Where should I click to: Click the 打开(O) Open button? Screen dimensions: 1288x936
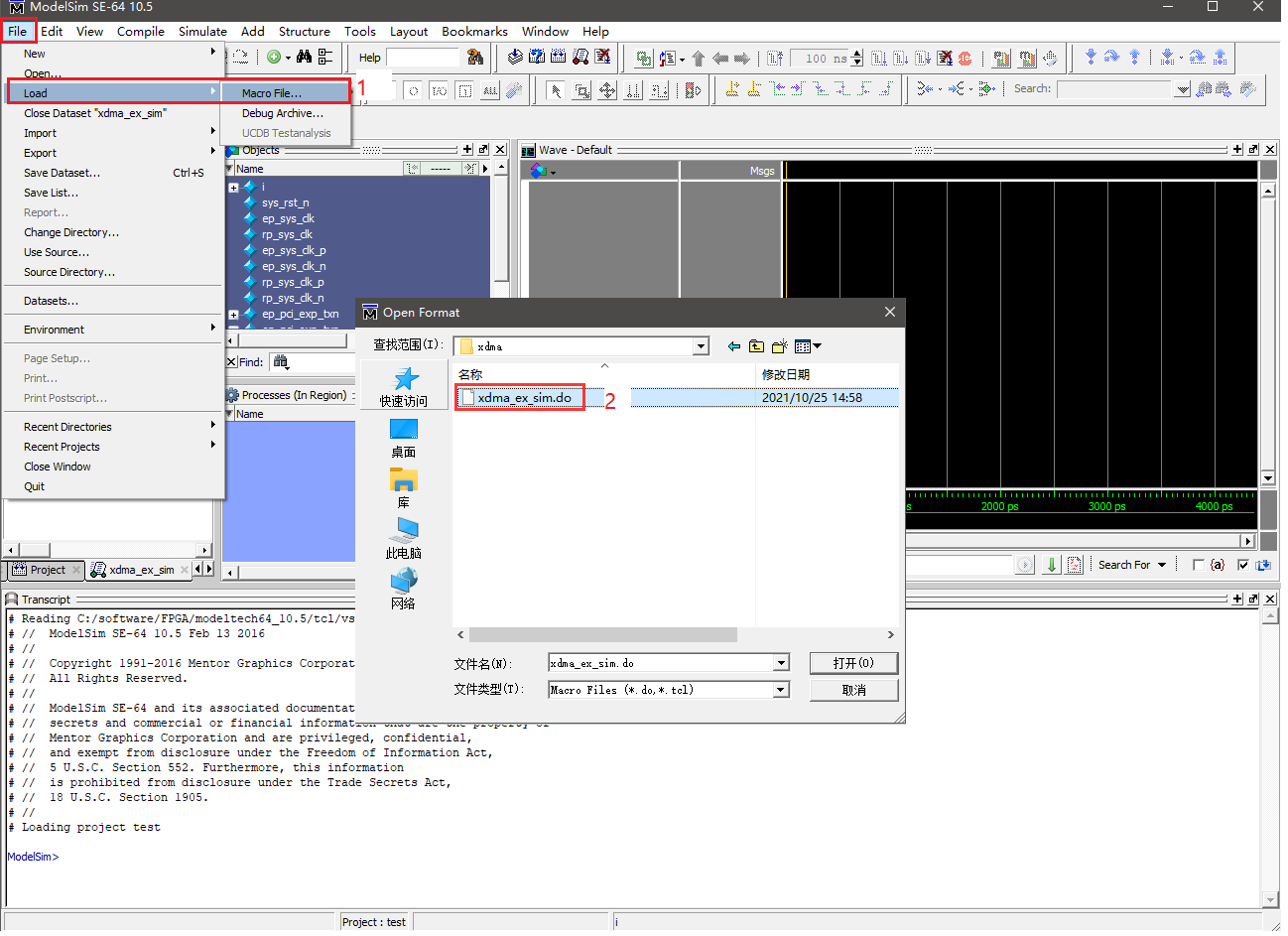point(853,663)
